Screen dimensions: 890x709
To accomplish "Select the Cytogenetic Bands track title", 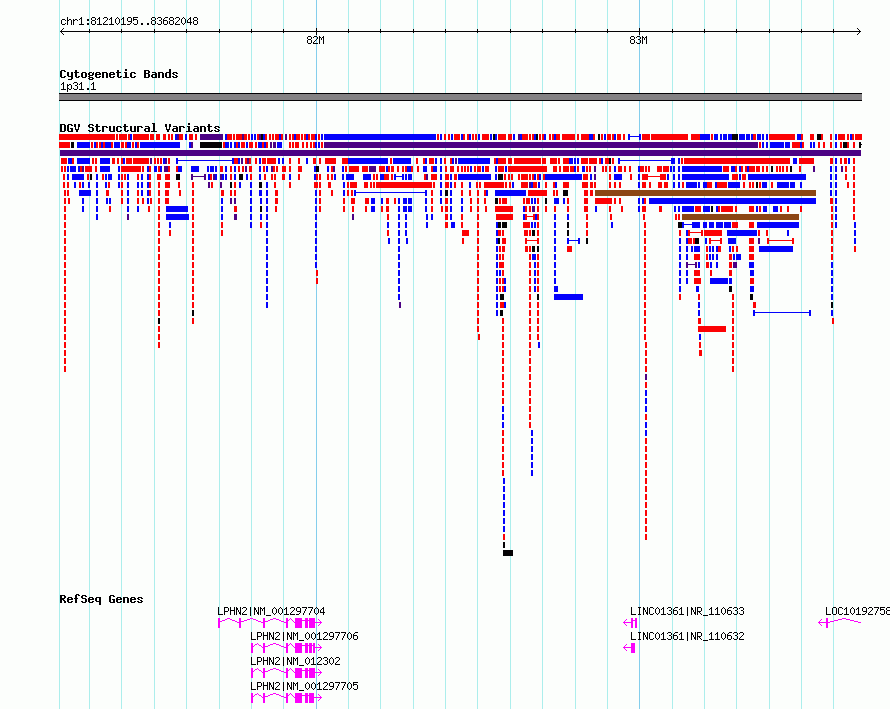I will tap(119, 74).
